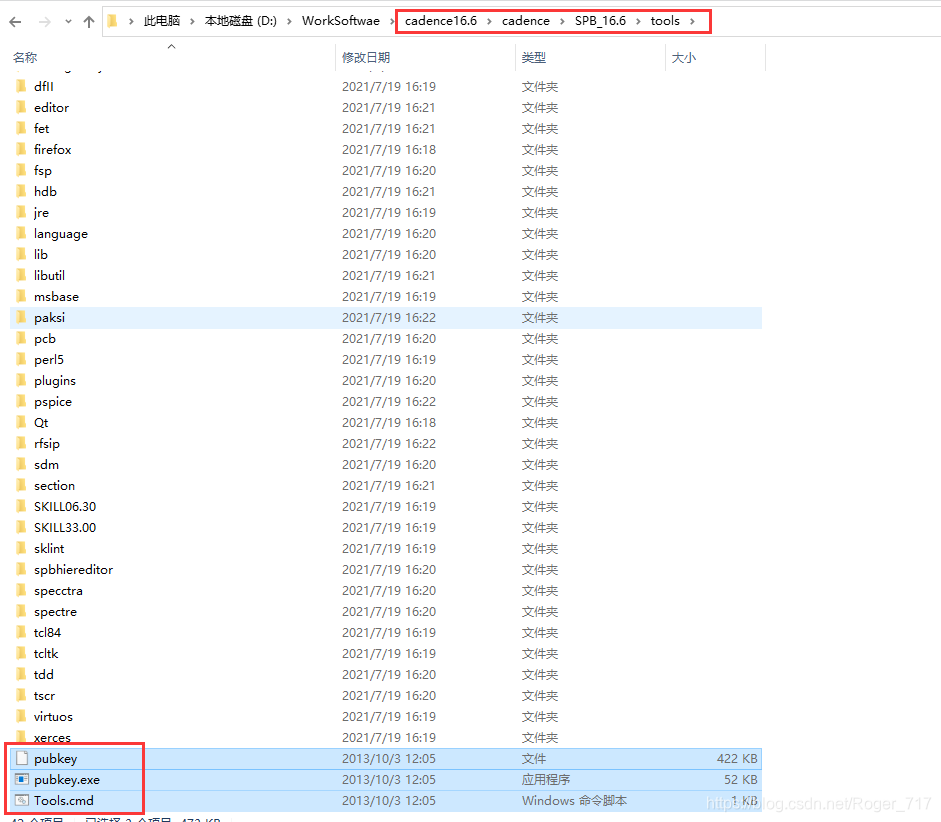Click the Back navigation arrow
Viewport: 941px width, 822px height.
[x=15, y=21]
